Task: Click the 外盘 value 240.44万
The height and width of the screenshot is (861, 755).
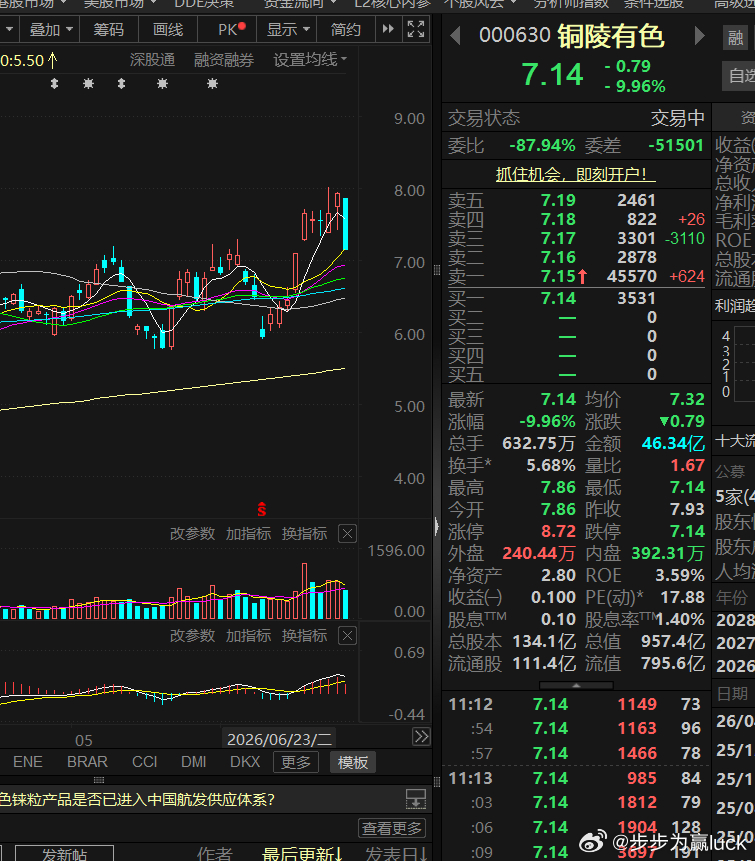Action: (x=539, y=553)
